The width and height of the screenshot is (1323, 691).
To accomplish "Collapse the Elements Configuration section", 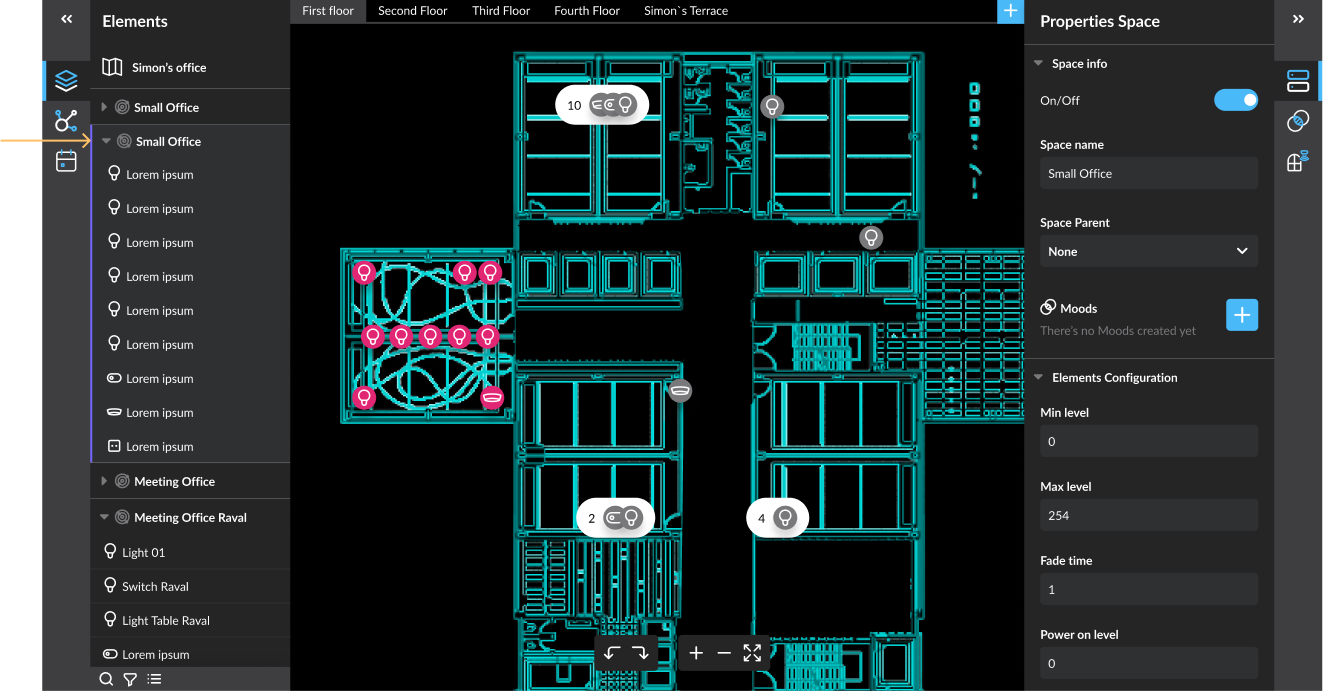I will click(x=1038, y=377).
